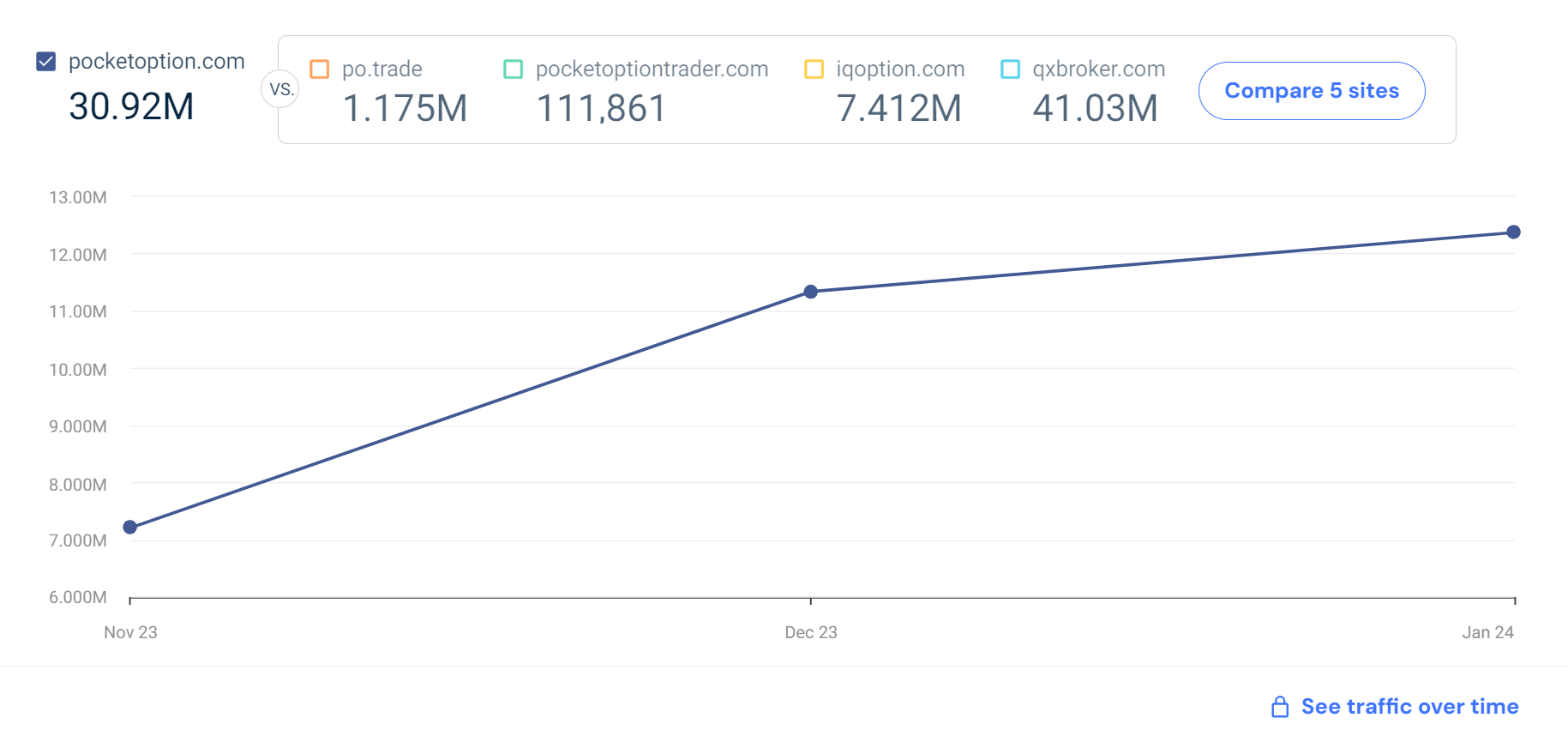Click the Jan 24 data point

(1514, 232)
